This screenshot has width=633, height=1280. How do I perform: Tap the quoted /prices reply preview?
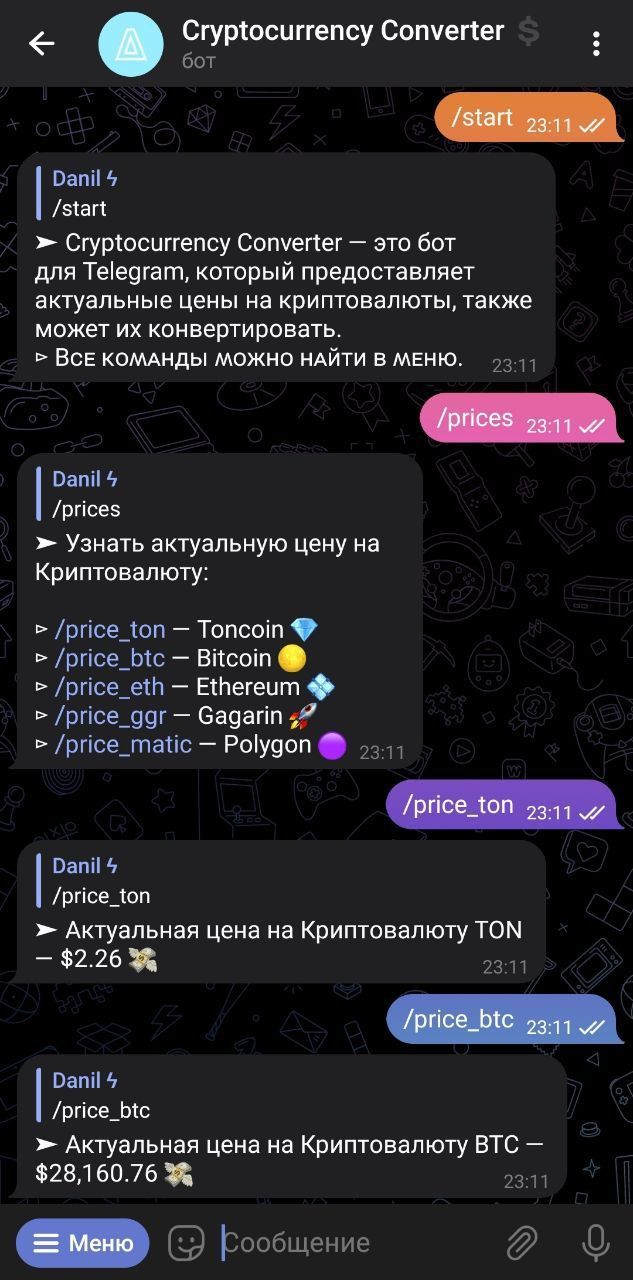[85, 494]
